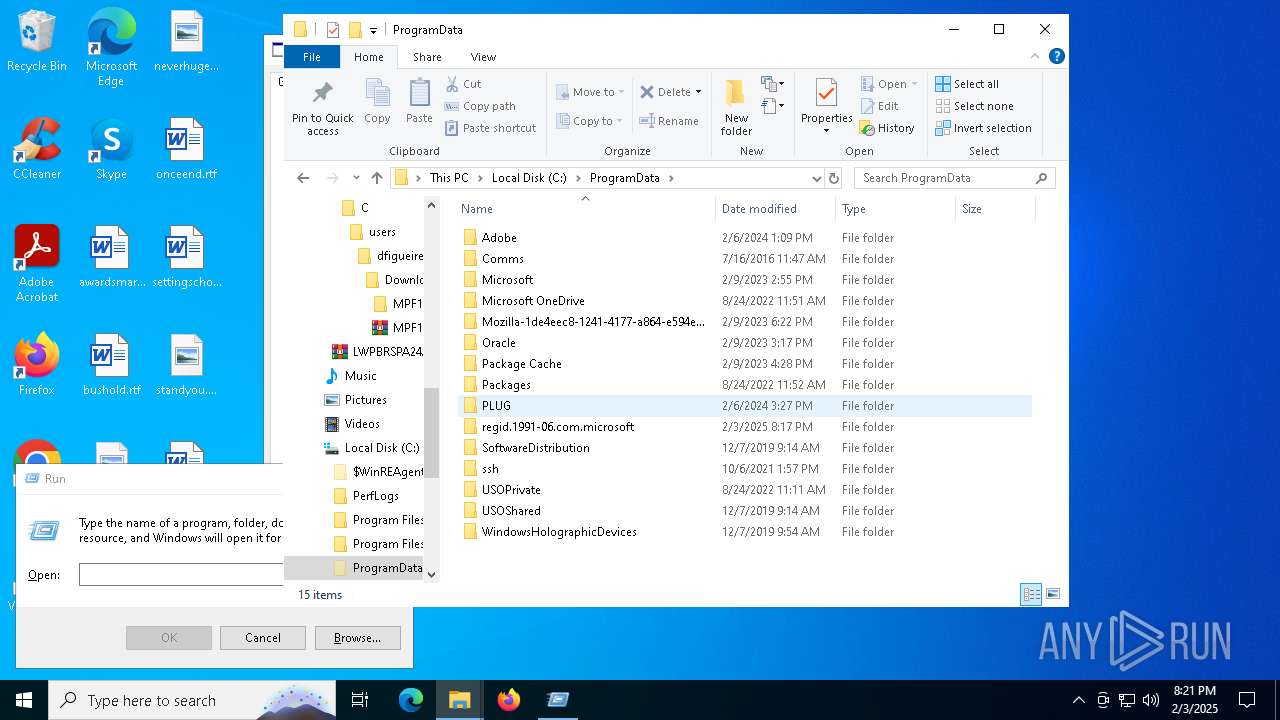Image resolution: width=1280 pixels, height=720 pixels.
Task: Collapse the ribbon with chevron
Action: coord(1035,57)
